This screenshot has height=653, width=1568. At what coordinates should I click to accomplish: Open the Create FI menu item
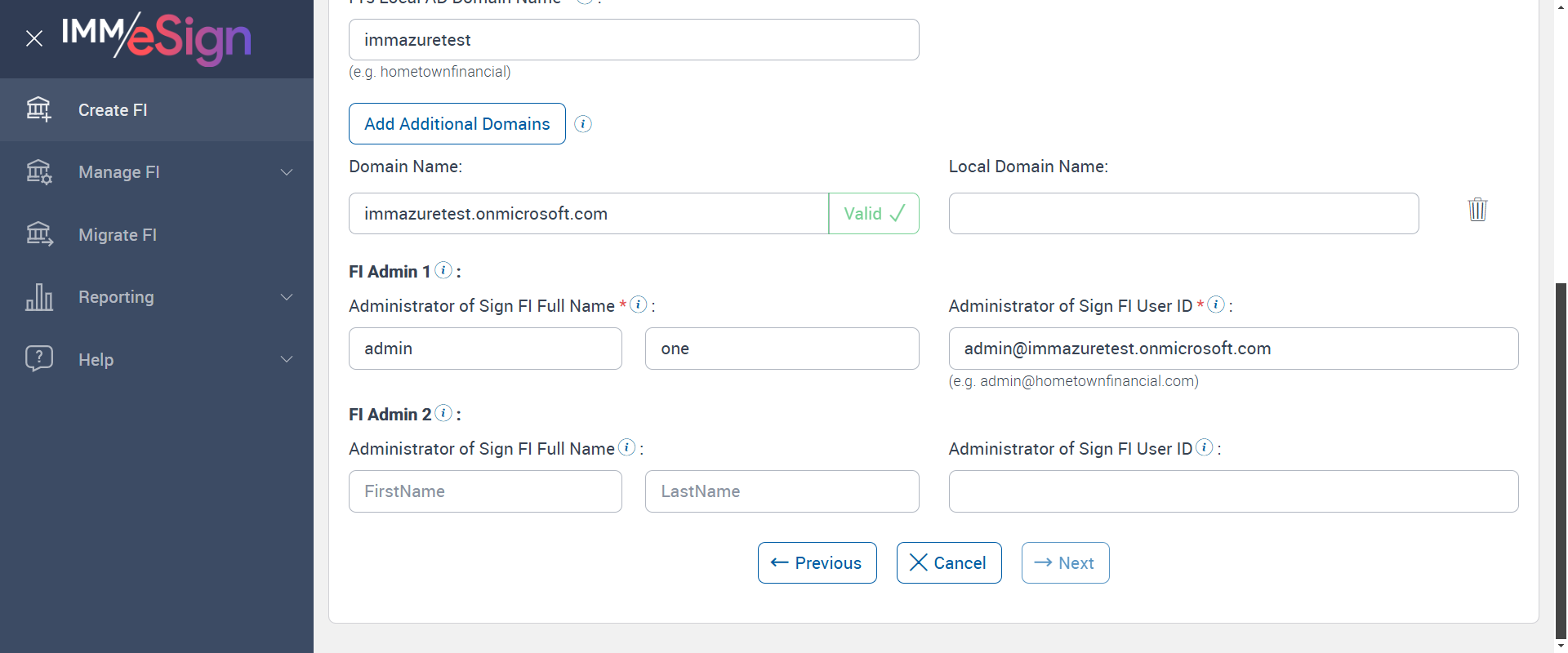[x=113, y=110]
